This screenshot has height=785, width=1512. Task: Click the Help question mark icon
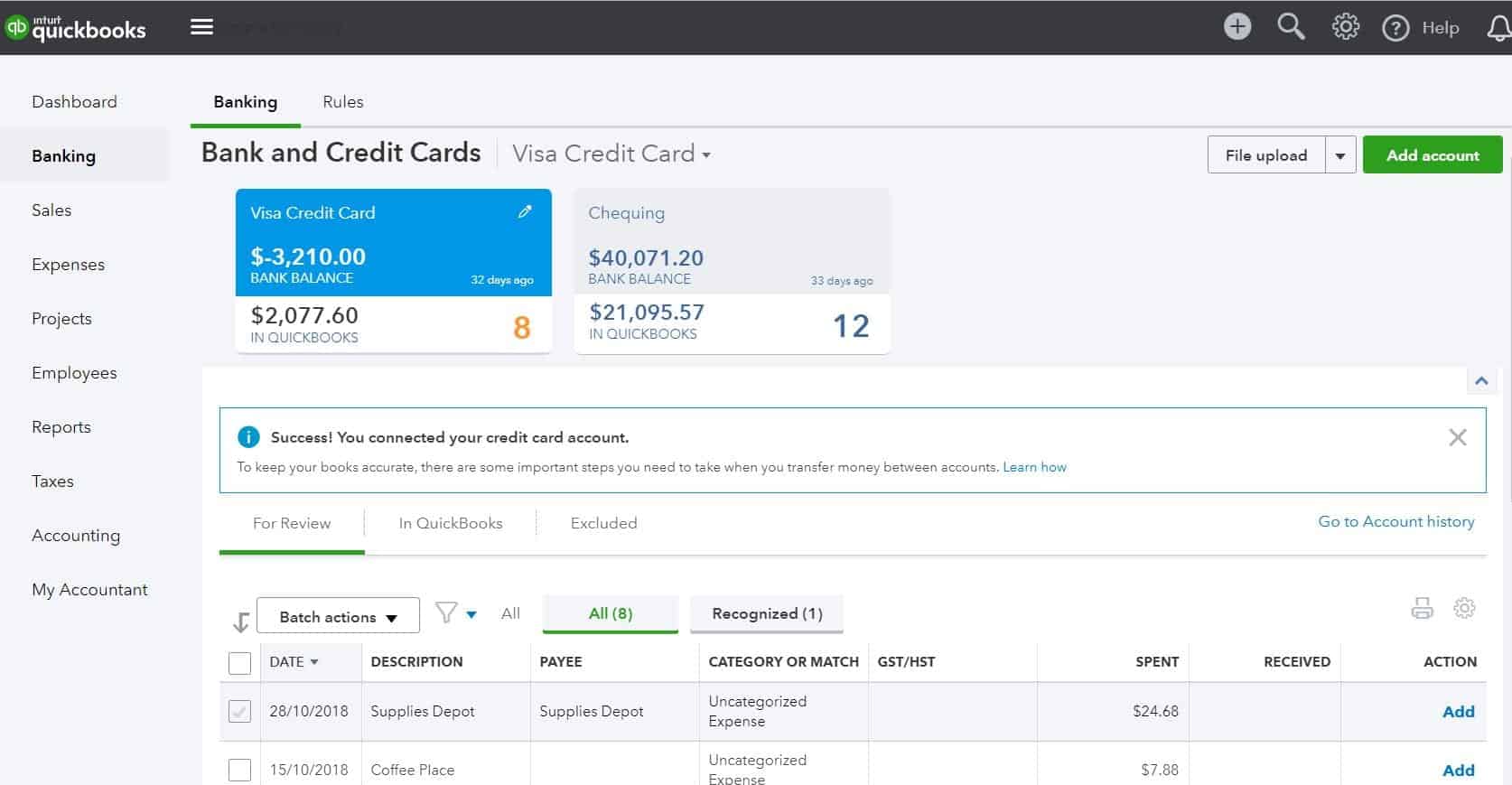1395,28
